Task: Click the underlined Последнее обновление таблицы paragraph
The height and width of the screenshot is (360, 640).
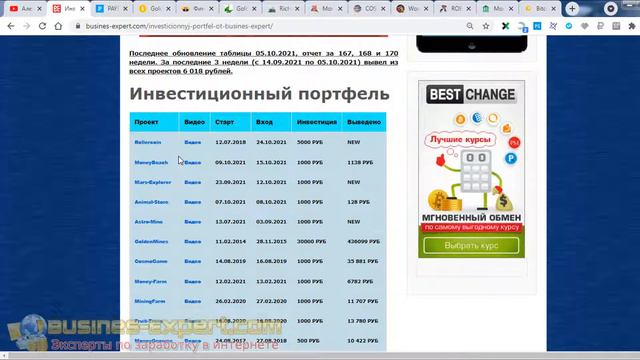Action: pos(263,62)
